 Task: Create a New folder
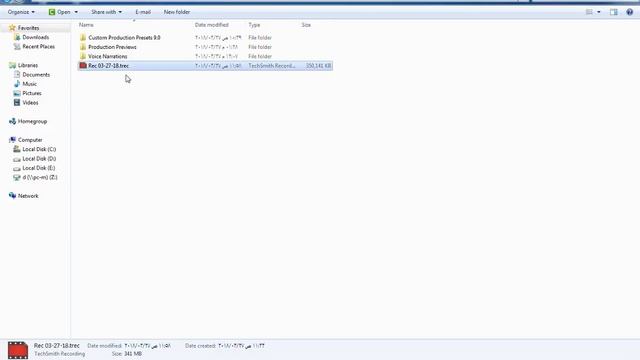pos(177,12)
